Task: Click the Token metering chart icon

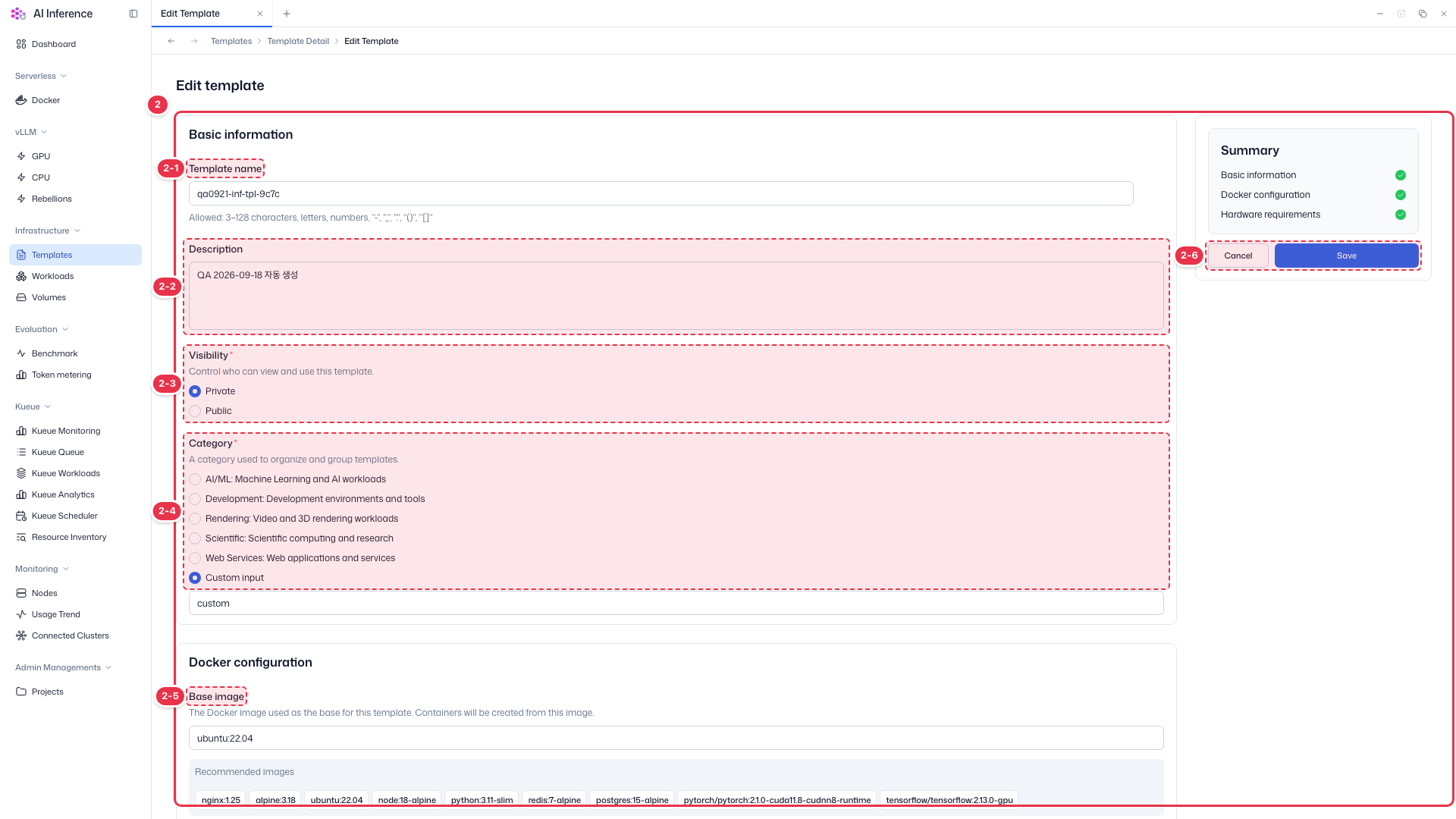Action: tap(21, 375)
